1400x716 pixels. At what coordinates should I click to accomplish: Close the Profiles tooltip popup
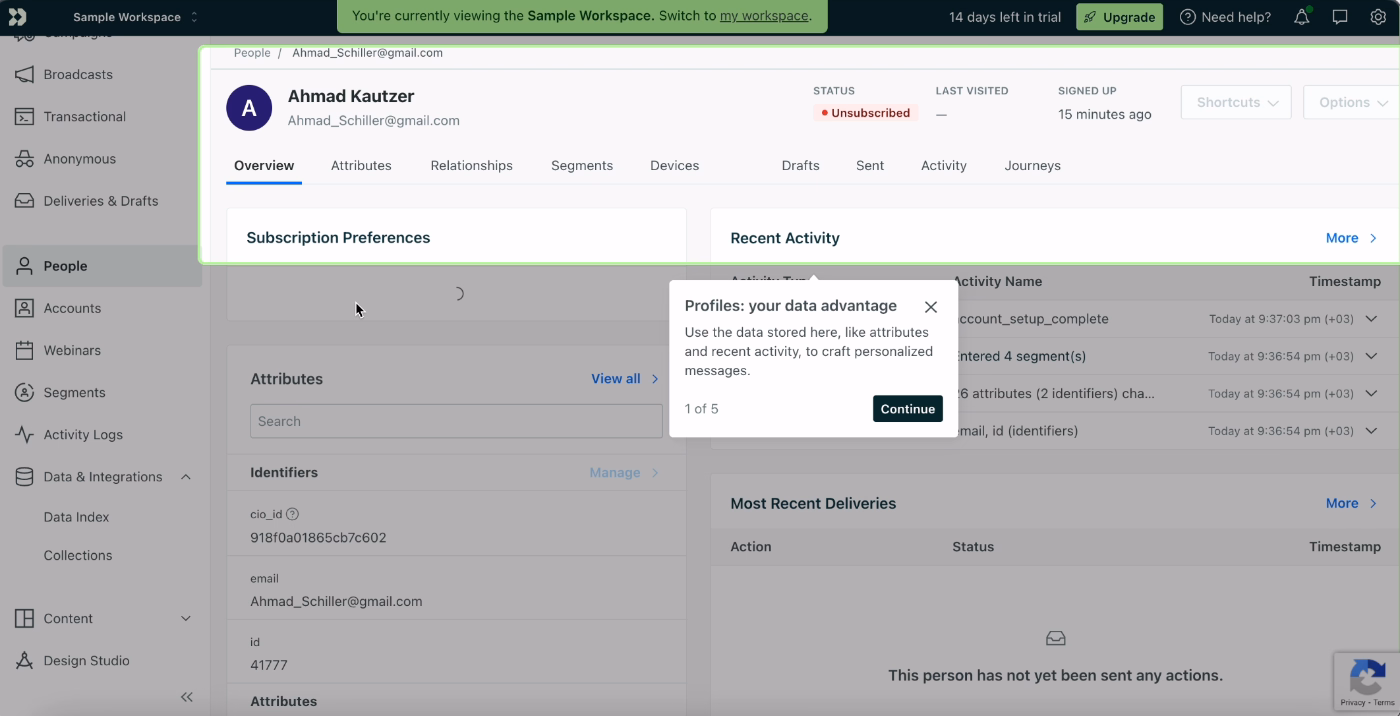(931, 307)
